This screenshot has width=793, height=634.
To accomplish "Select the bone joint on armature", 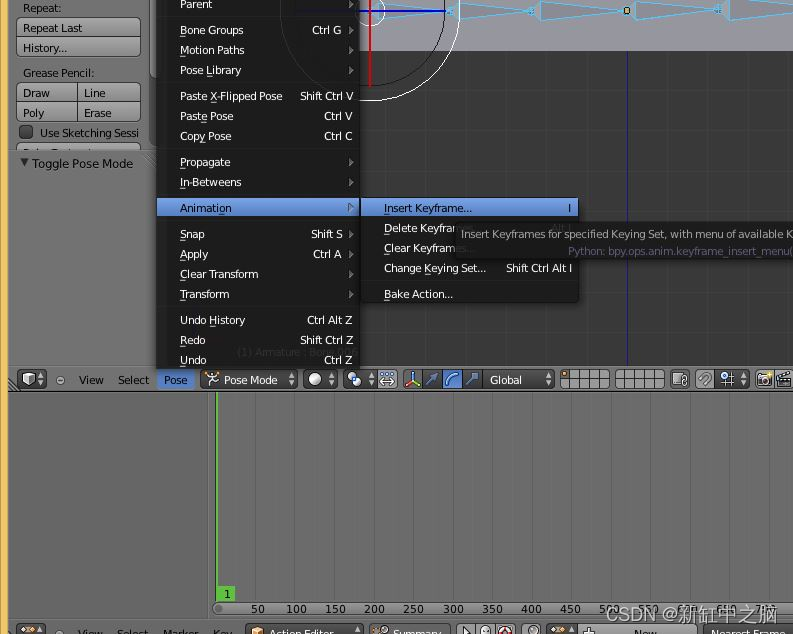I will (x=627, y=11).
